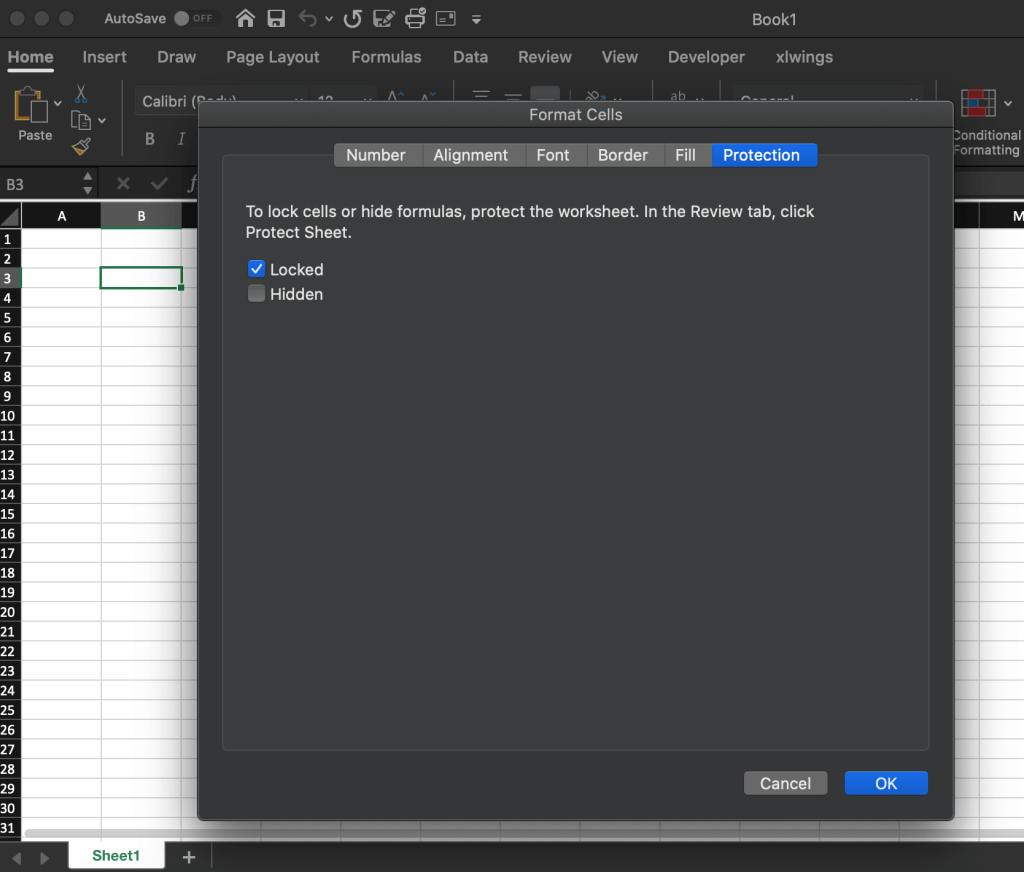Add a new sheet with plus icon
The width and height of the screenshot is (1024, 872).
[x=189, y=857]
